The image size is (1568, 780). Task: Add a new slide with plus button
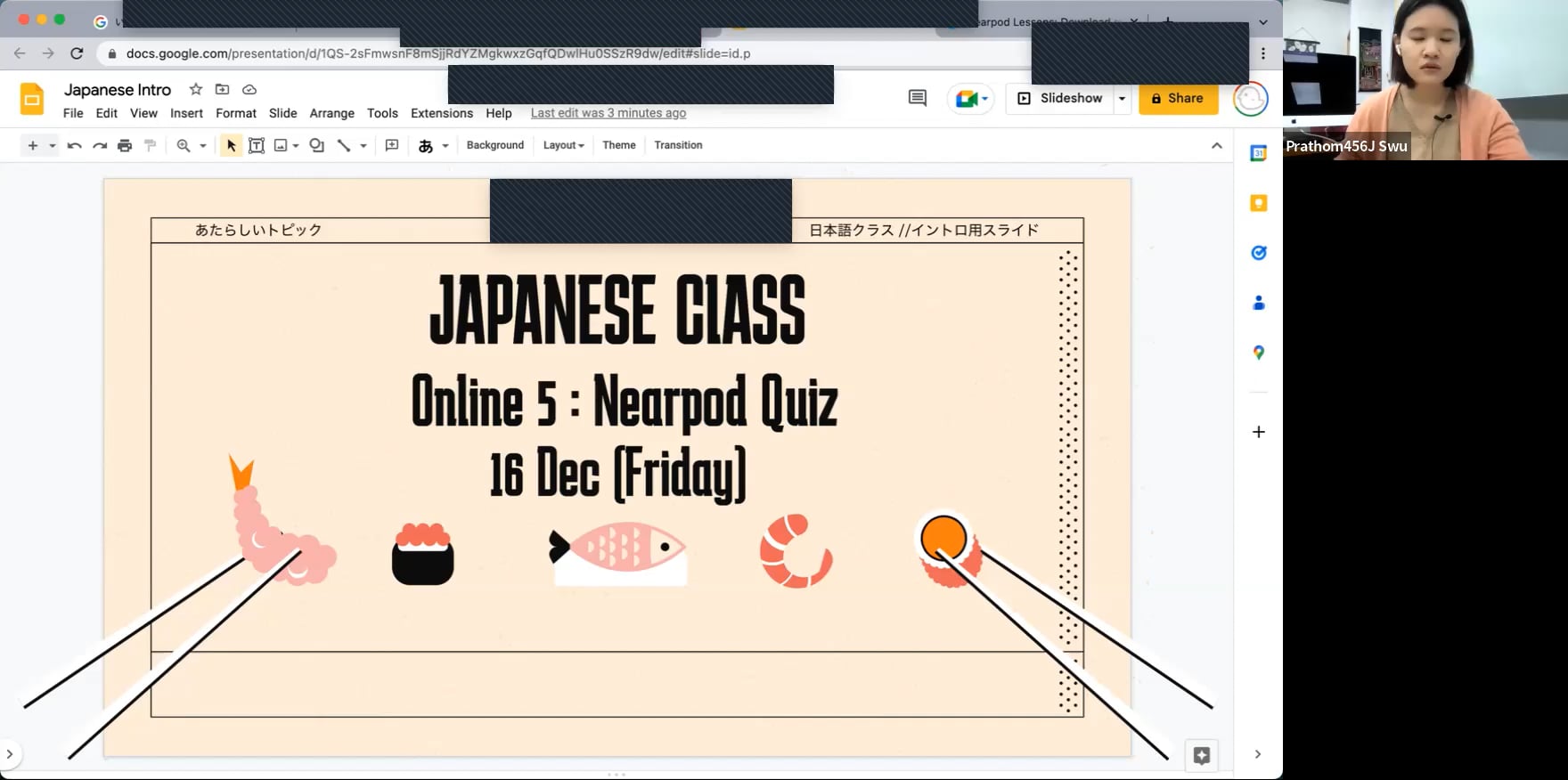32,145
